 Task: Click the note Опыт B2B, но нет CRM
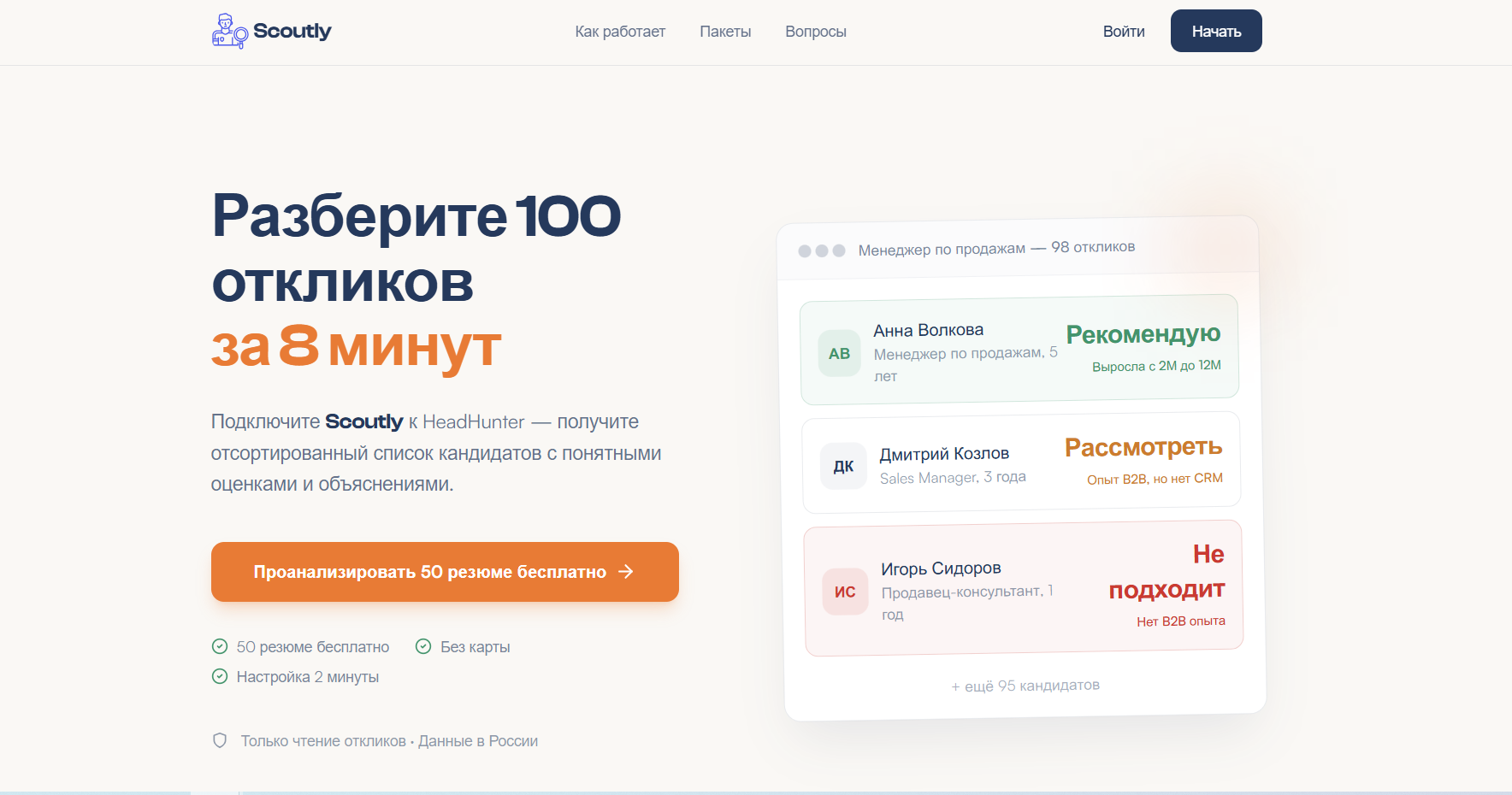1155,479
